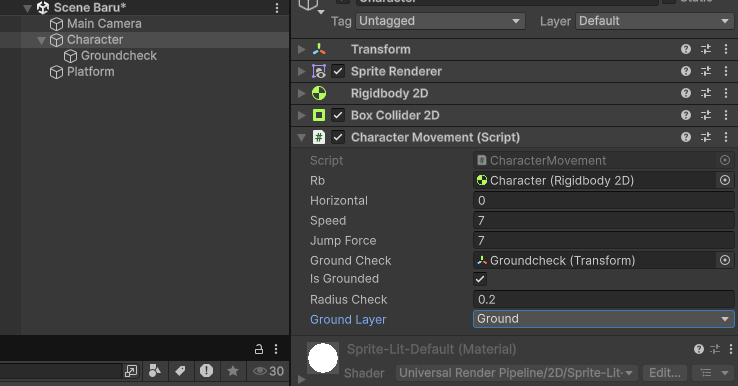Image resolution: width=738 pixels, height=386 pixels.
Task: Open object picker for Ground Check field
Action: click(x=725, y=260)
